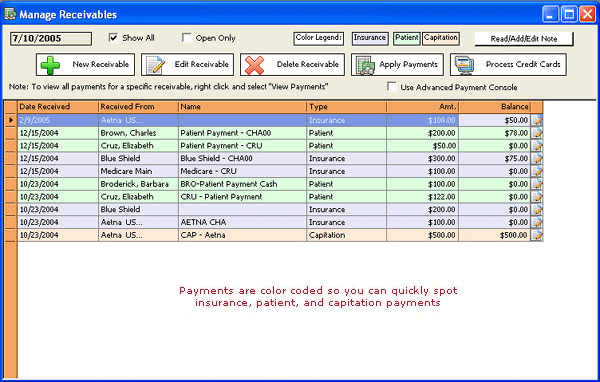Open note icon on Brown, Charles row
Screen dimensions: 600x382
click(537, 133)
